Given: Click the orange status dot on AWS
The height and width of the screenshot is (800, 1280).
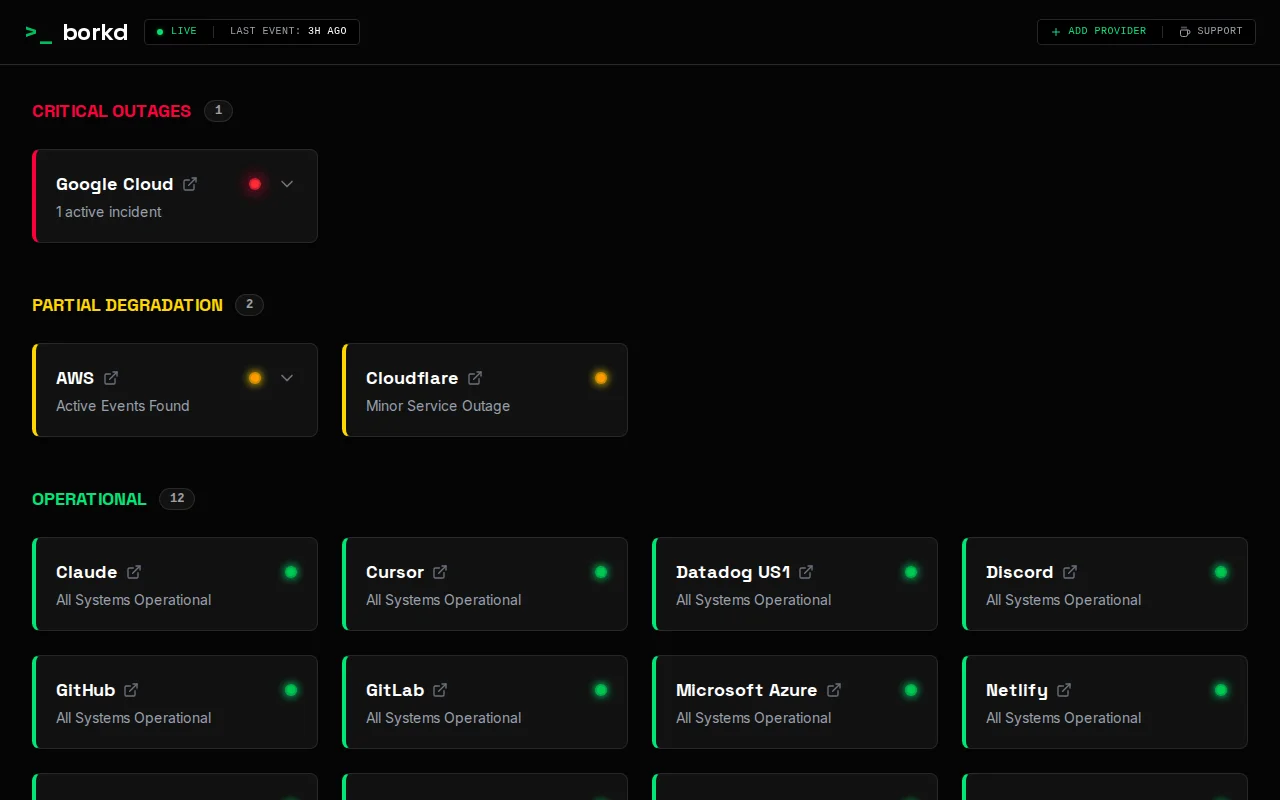Looking at the screenshot, I should [255, 378].
